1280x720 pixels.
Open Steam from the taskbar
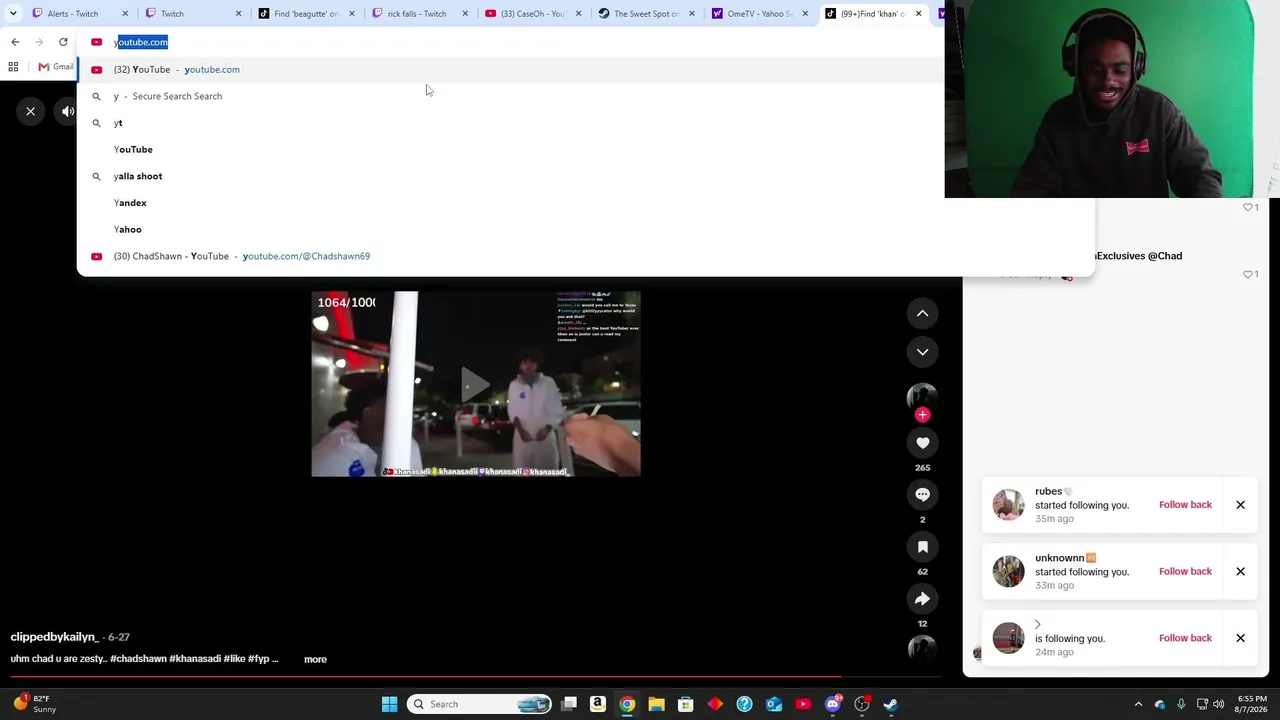[x=891, y=704]
